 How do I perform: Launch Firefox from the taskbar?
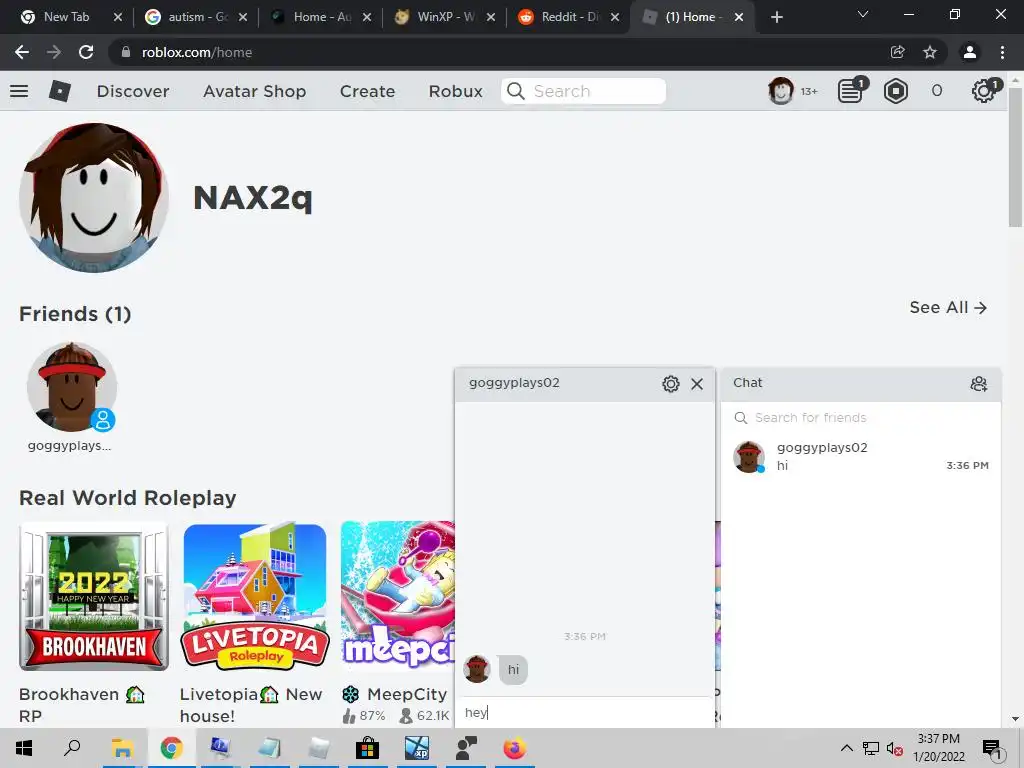click(x=515, y=748)
